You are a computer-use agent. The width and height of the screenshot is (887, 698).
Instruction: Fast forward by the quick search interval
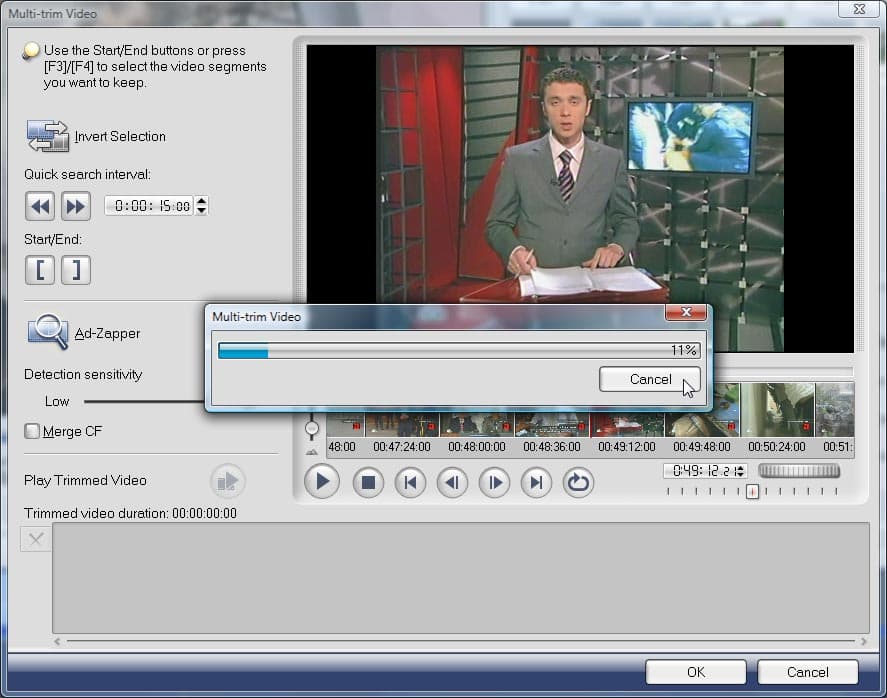76,206
